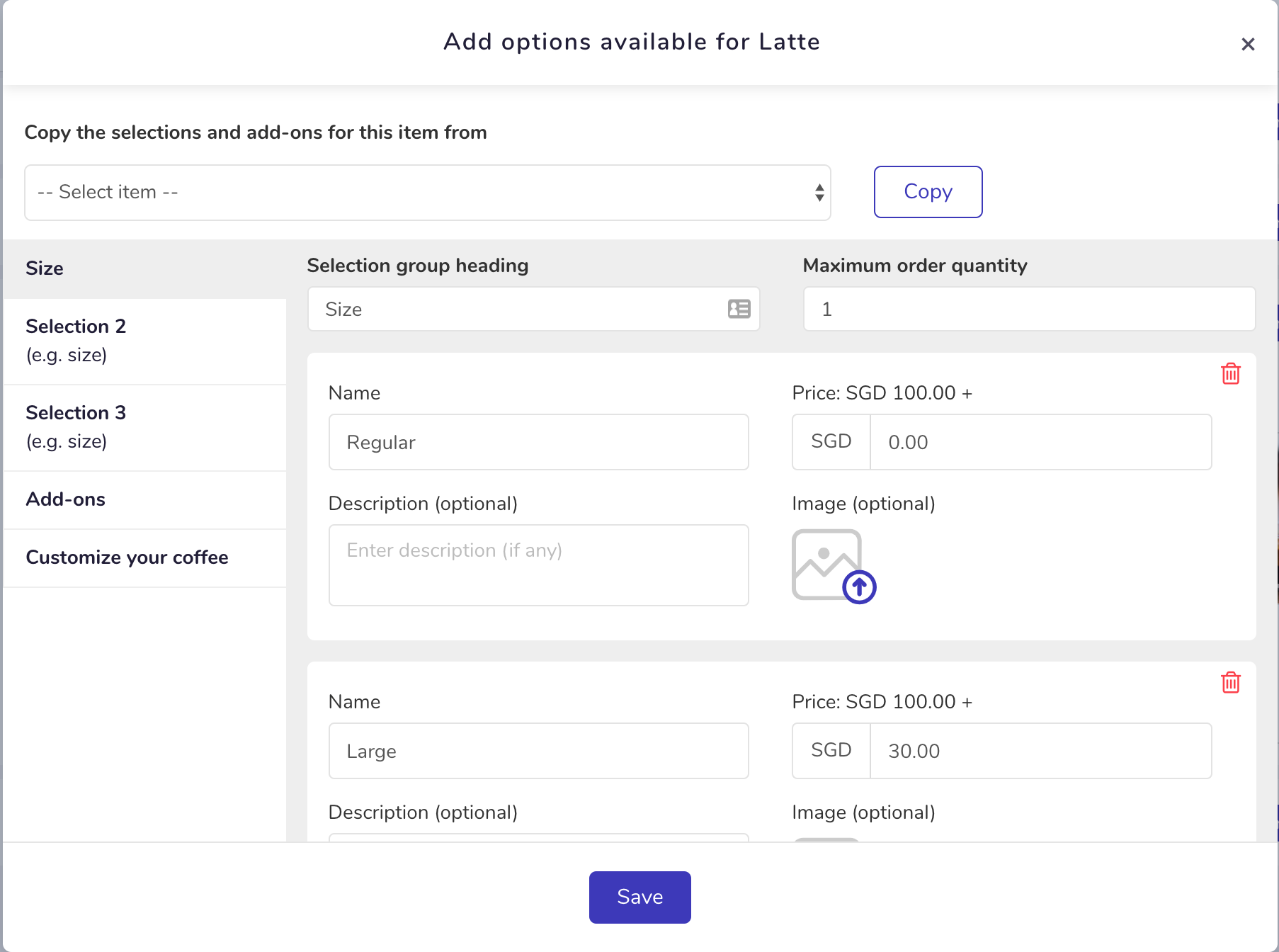1279x952 pixels.
Task: Edit the Maximum order quantity field
Action: click(1029, 309)
